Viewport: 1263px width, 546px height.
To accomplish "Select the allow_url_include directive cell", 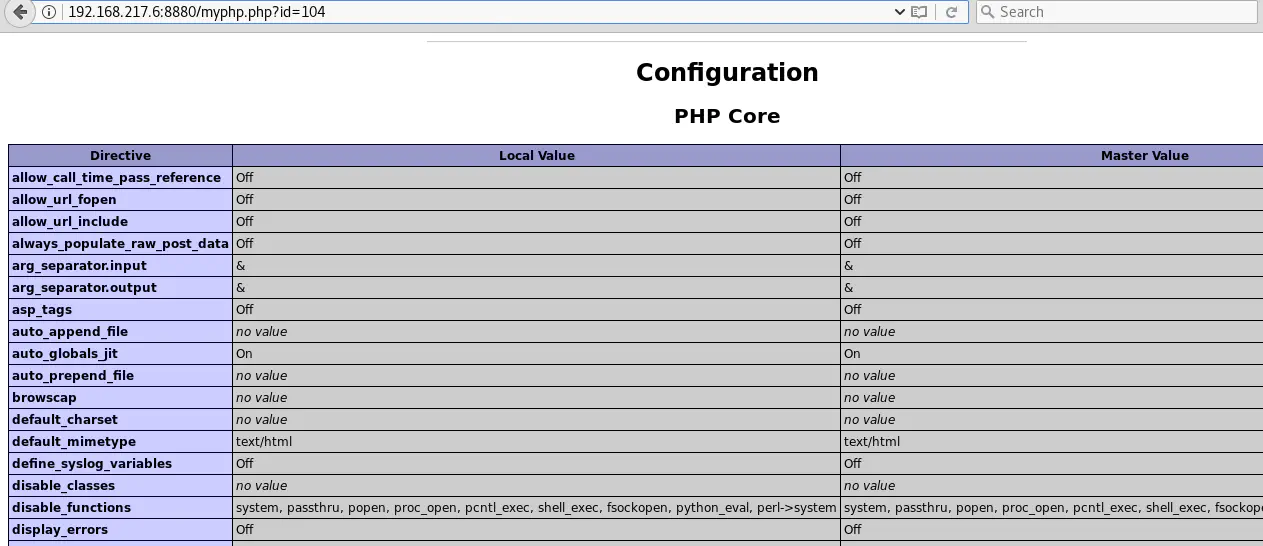I will click(x=120, y=221).
